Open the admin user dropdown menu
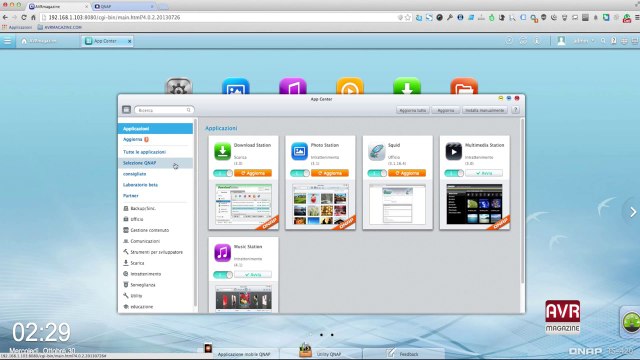The image size is (640, 360). (x=584, y=41)
